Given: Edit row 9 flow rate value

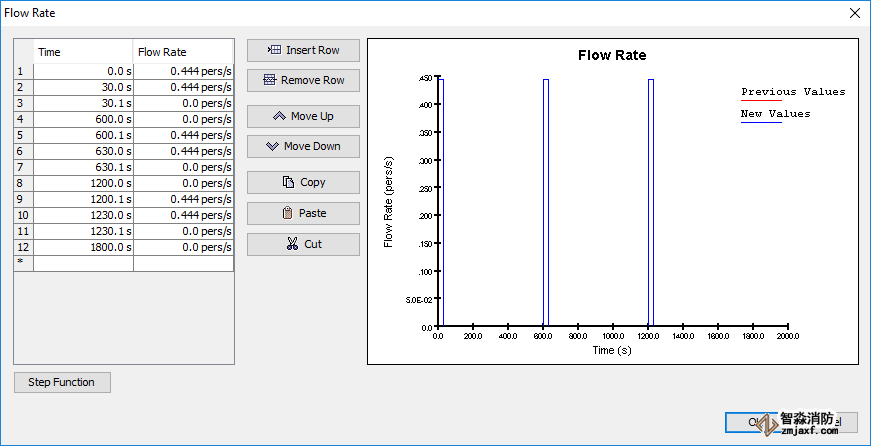Looking at the screenshot, I should click(183, 199).
